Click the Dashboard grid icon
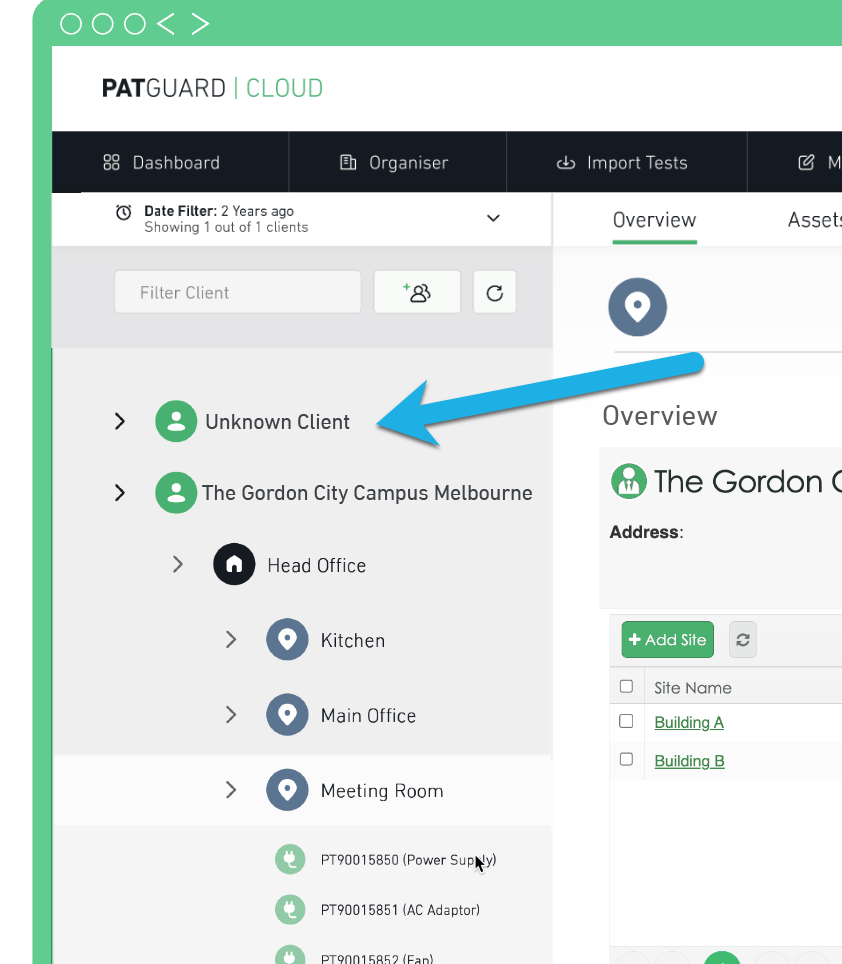Screen dimensions: 842x964 click(111, 162)
